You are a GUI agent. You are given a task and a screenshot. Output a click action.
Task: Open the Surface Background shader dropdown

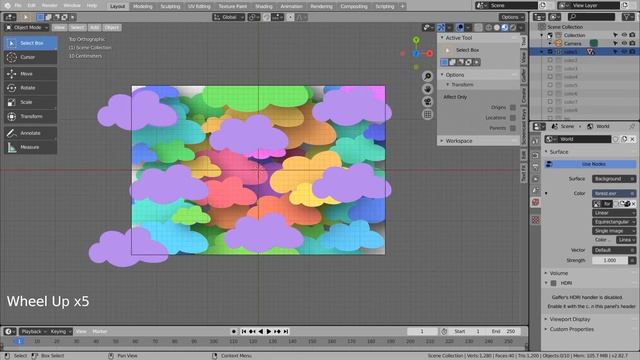pyautogui.click(x=613, y=179)
